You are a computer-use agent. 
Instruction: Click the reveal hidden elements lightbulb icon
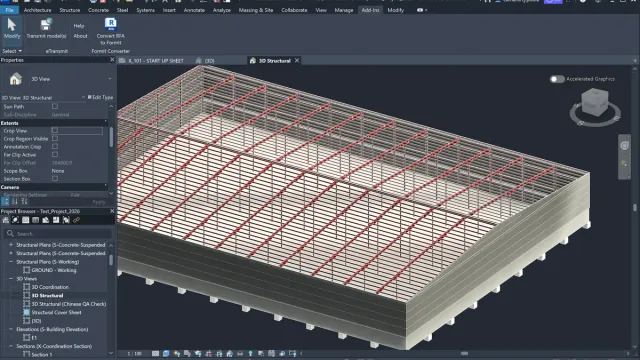pos(251,353)
